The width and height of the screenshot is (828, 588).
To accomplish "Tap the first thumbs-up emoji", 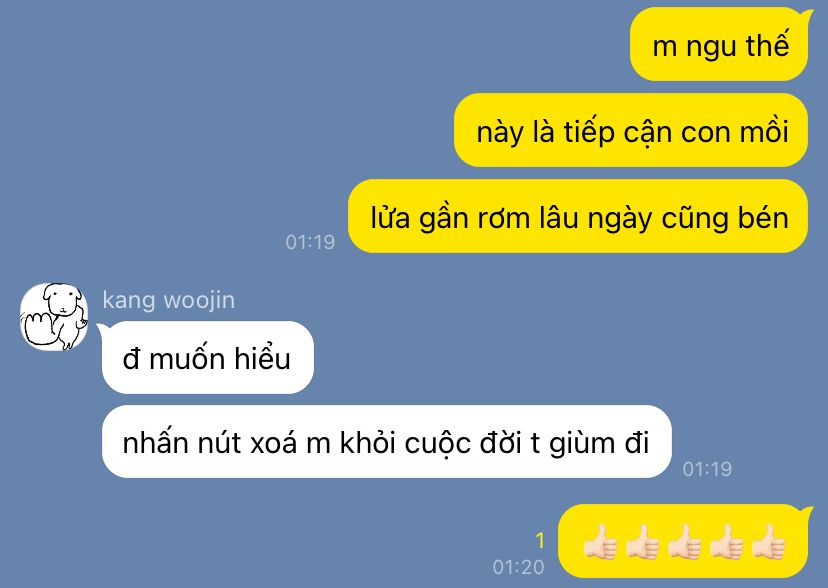I will [600, 542].
